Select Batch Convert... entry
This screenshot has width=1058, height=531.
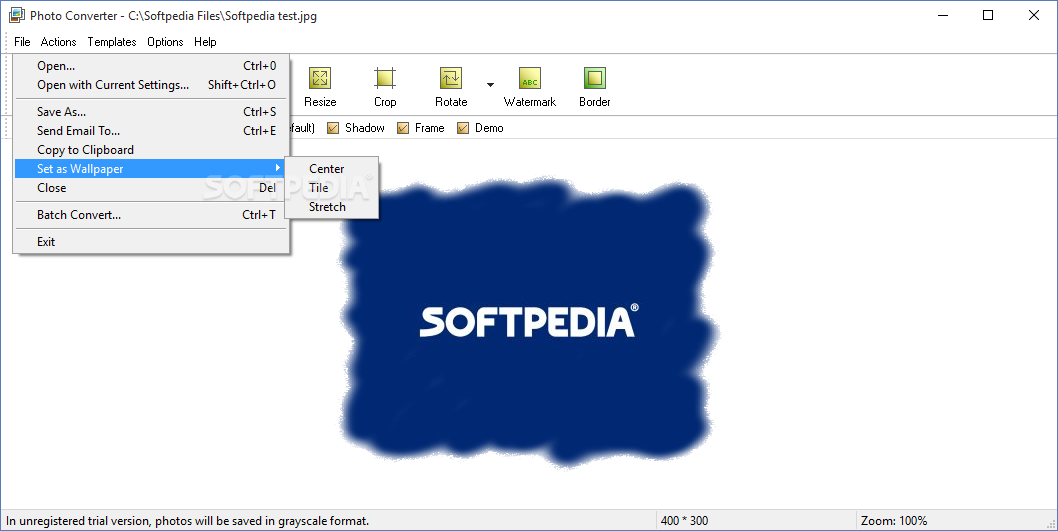coord(152,215)
